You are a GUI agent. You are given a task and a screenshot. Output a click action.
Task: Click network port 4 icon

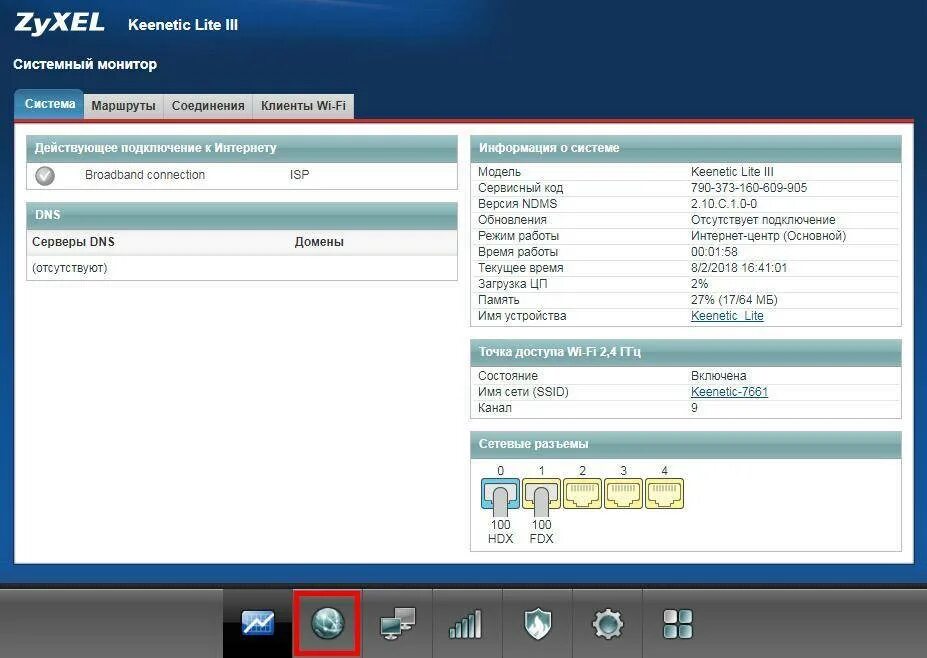(x=665, y=494)
